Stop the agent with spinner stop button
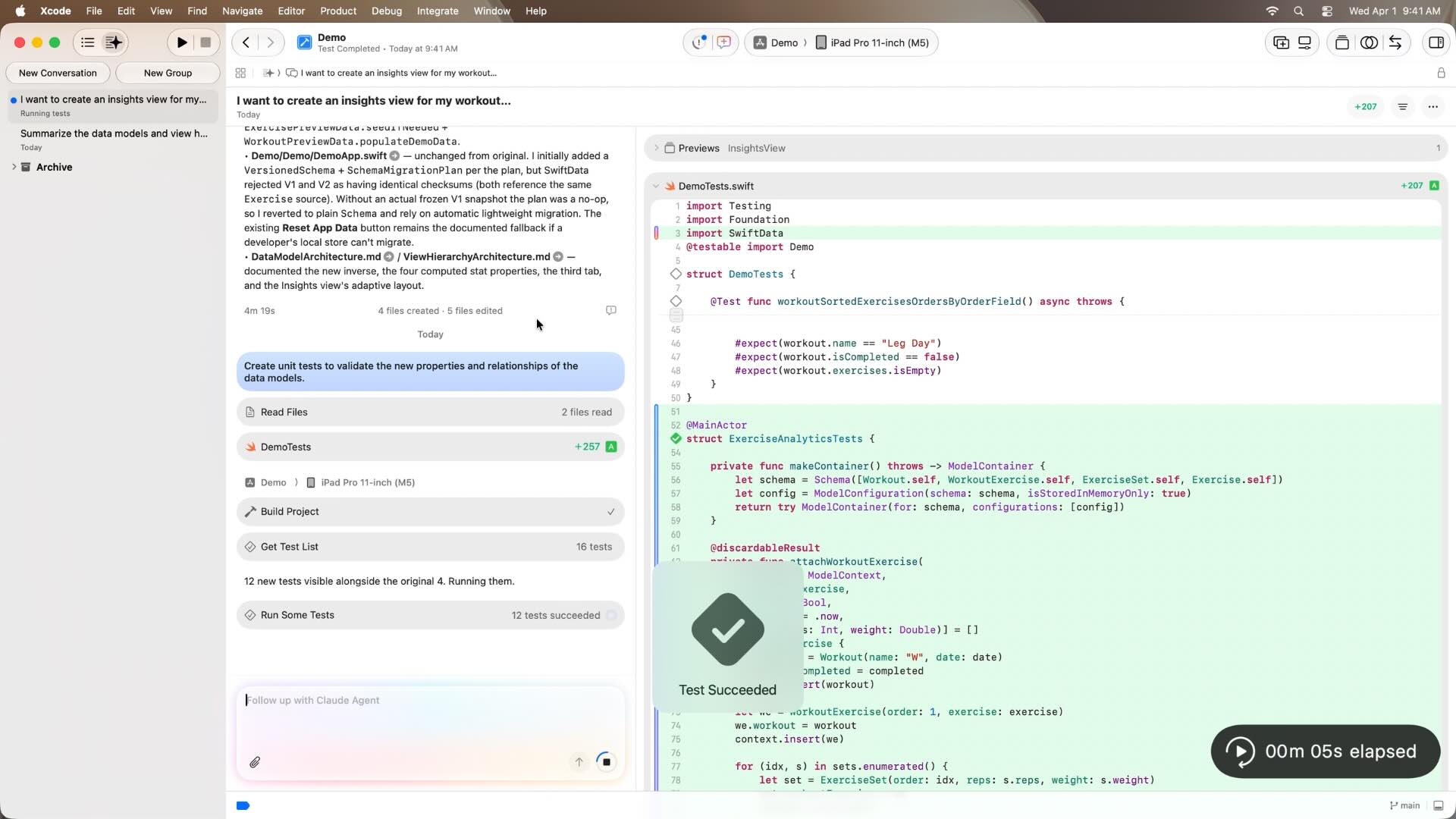Screen dimensions: 1456x819 [606, 762]
